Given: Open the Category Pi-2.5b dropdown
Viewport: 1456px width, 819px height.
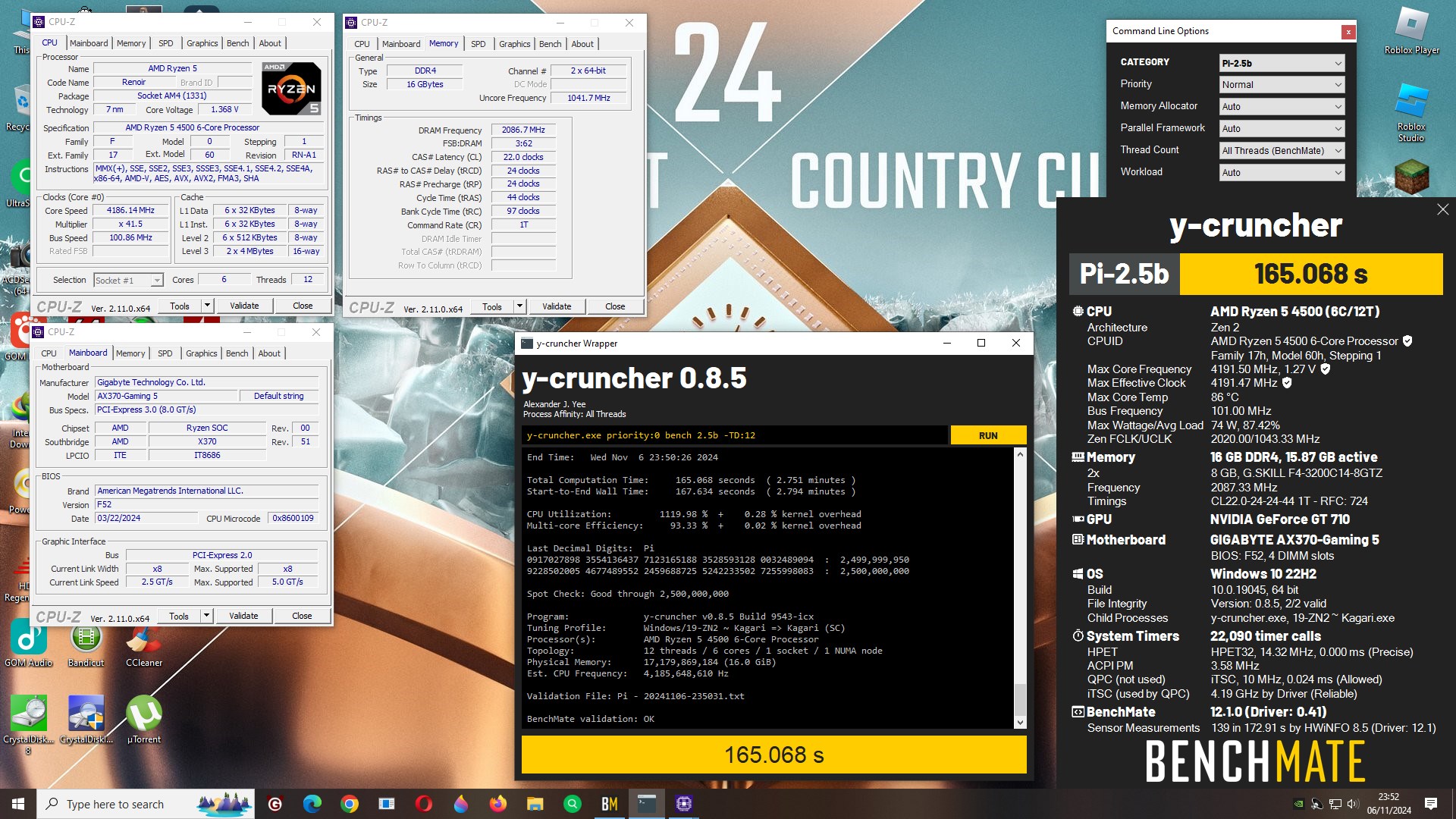Looking at the screenshot, I should coord(1282,63).
